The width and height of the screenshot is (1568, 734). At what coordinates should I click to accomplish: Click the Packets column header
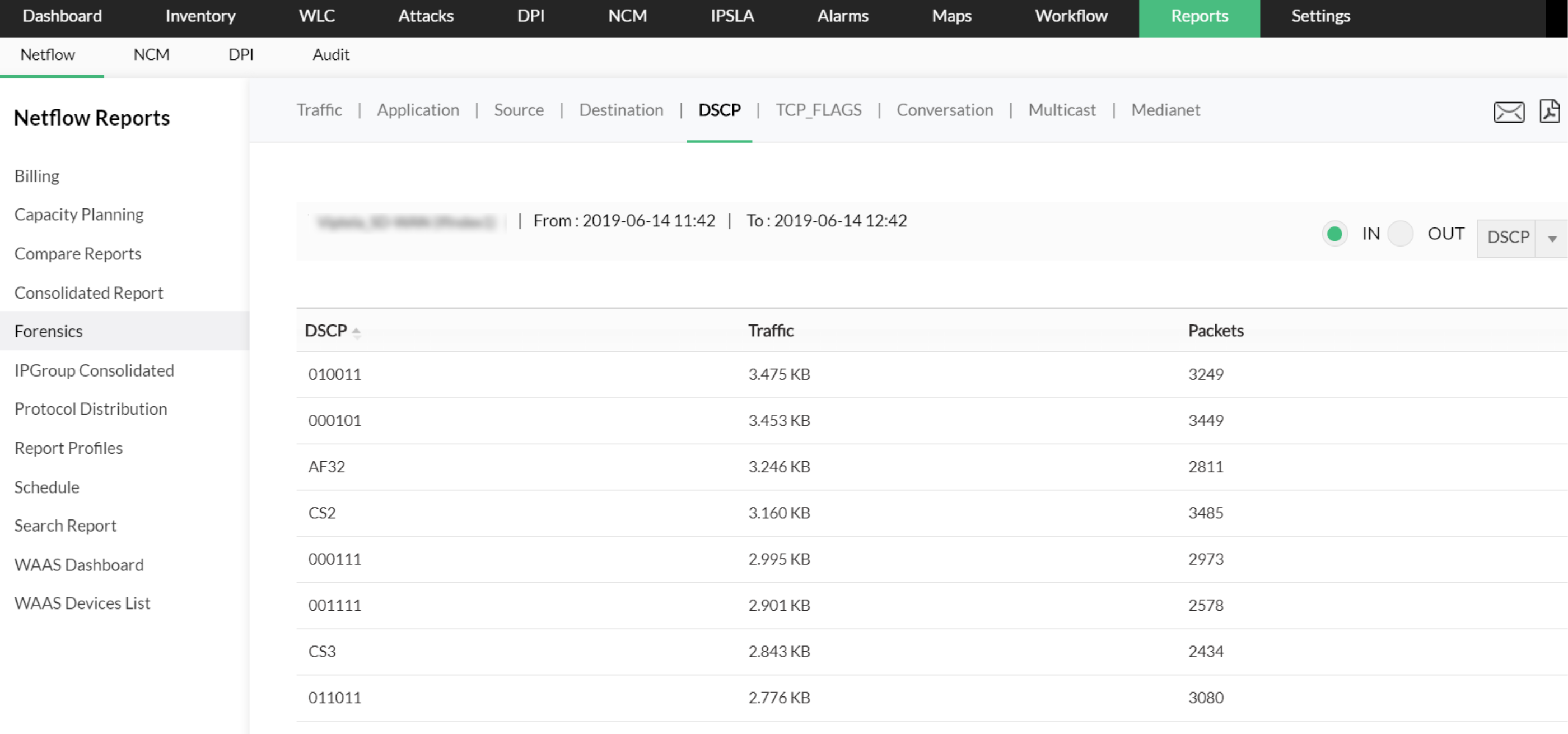click(x=1216, y=331)
